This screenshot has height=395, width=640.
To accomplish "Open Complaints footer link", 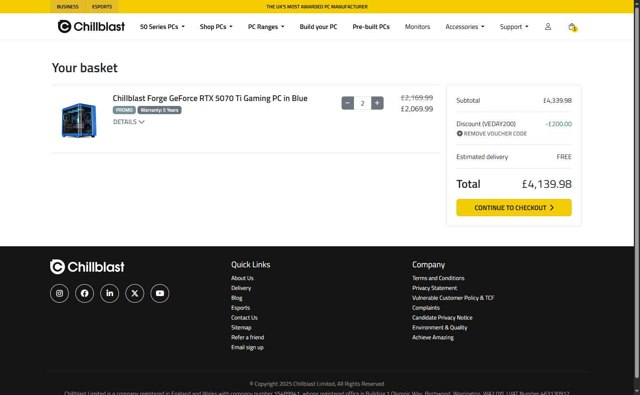I will click(x=426, y=308).
